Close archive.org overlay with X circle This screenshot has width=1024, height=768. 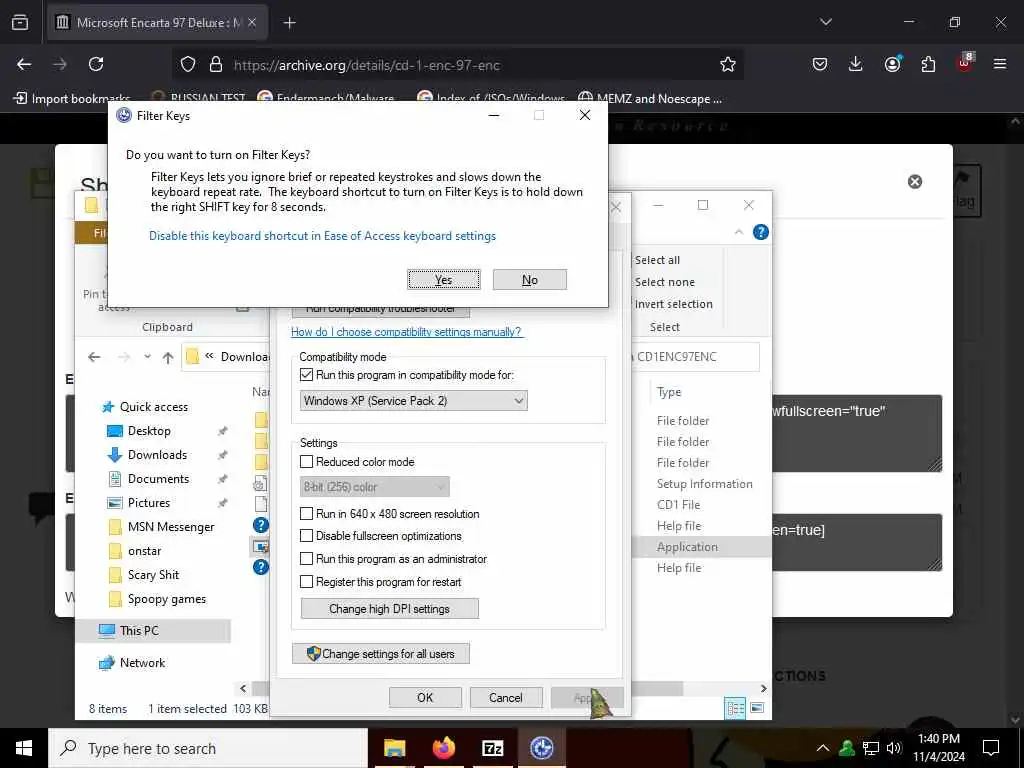(915, 182)
